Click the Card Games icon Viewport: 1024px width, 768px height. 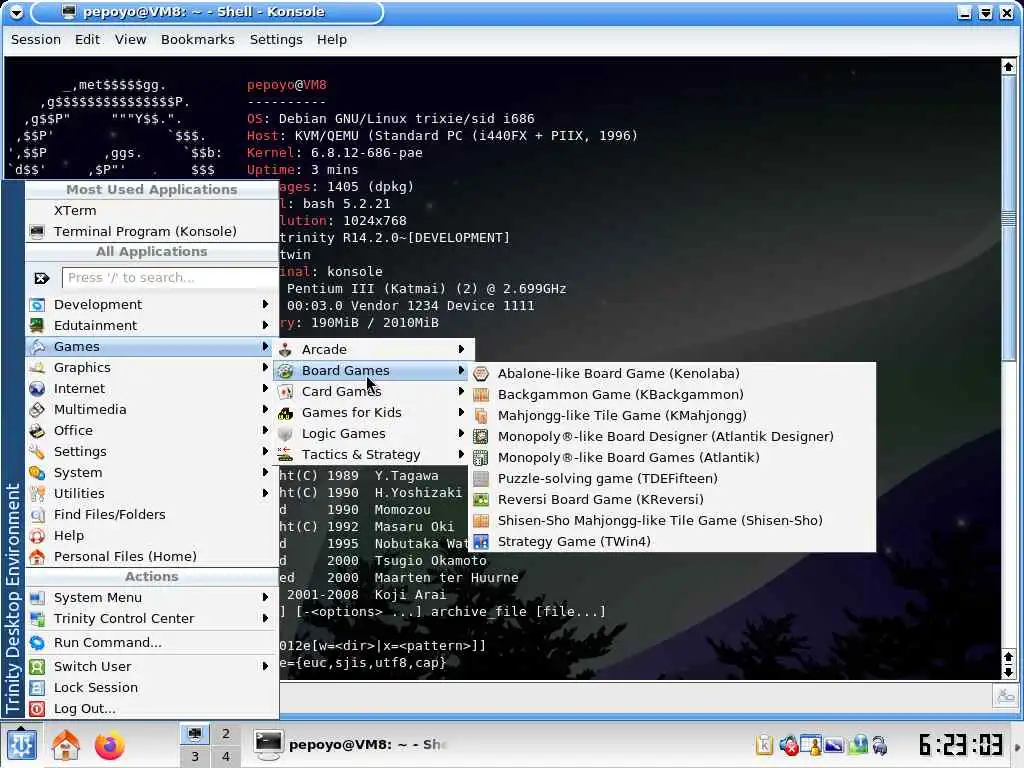click(285, 391)
